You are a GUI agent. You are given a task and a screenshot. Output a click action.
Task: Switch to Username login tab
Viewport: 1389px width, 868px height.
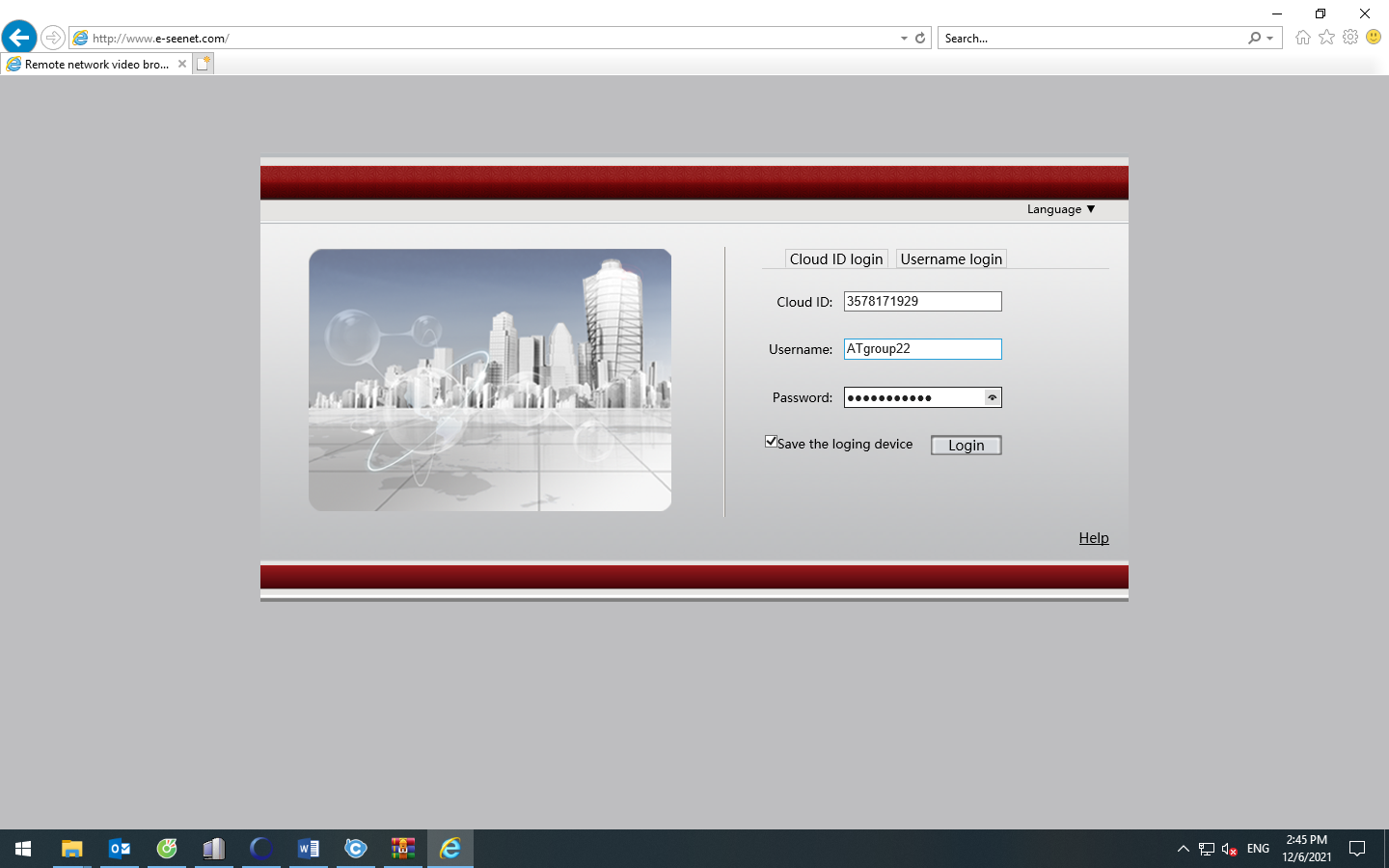951,258
